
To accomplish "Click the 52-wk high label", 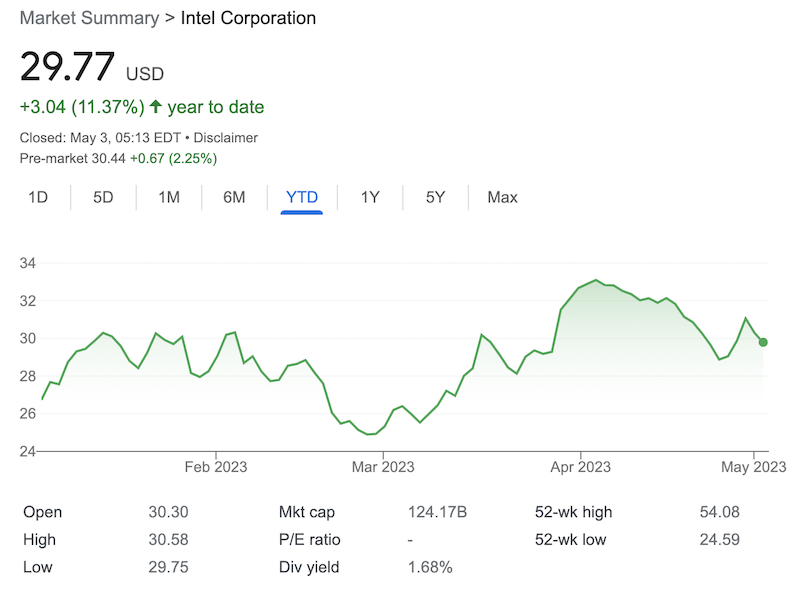I will (x=573, y=512).
